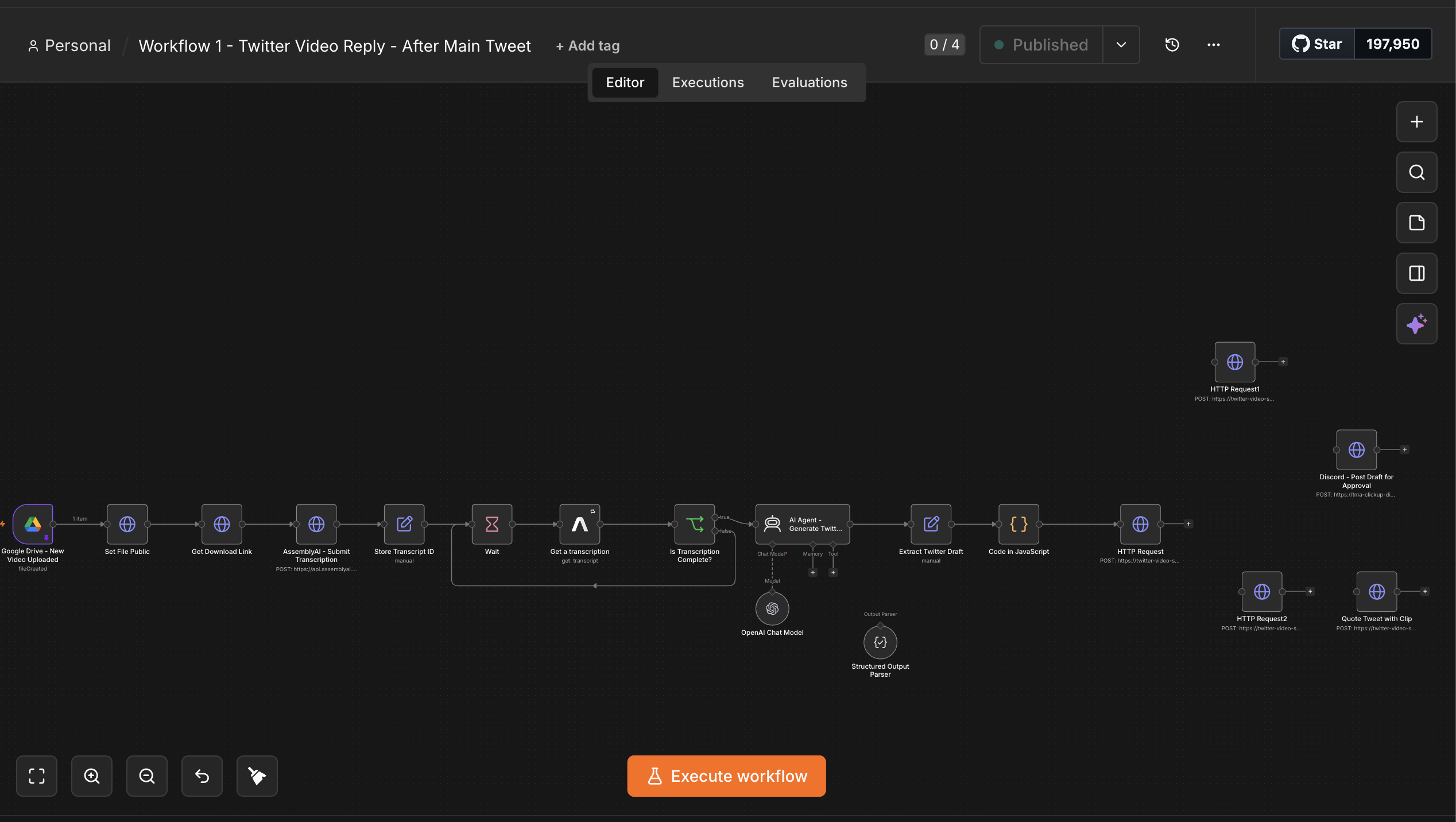Add a Tool to the AI Agent

click(833, 572)
